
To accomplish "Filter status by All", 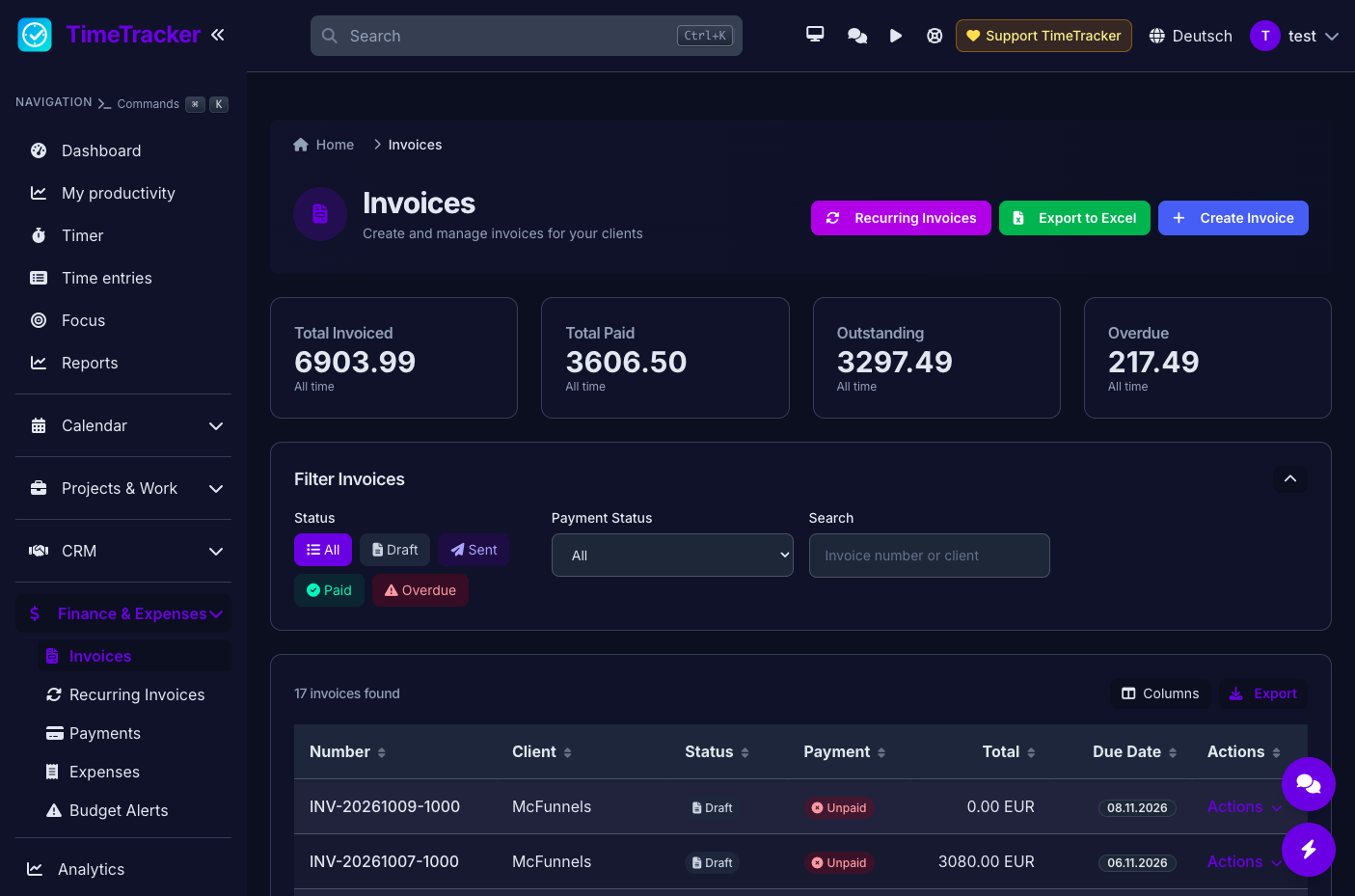I will point(323,550).
